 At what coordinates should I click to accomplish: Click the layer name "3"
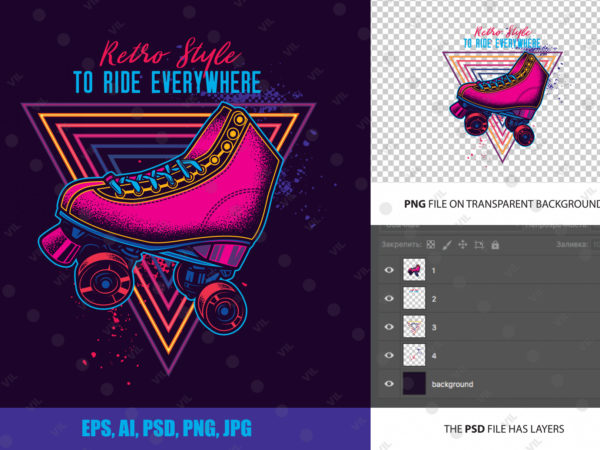434,327
